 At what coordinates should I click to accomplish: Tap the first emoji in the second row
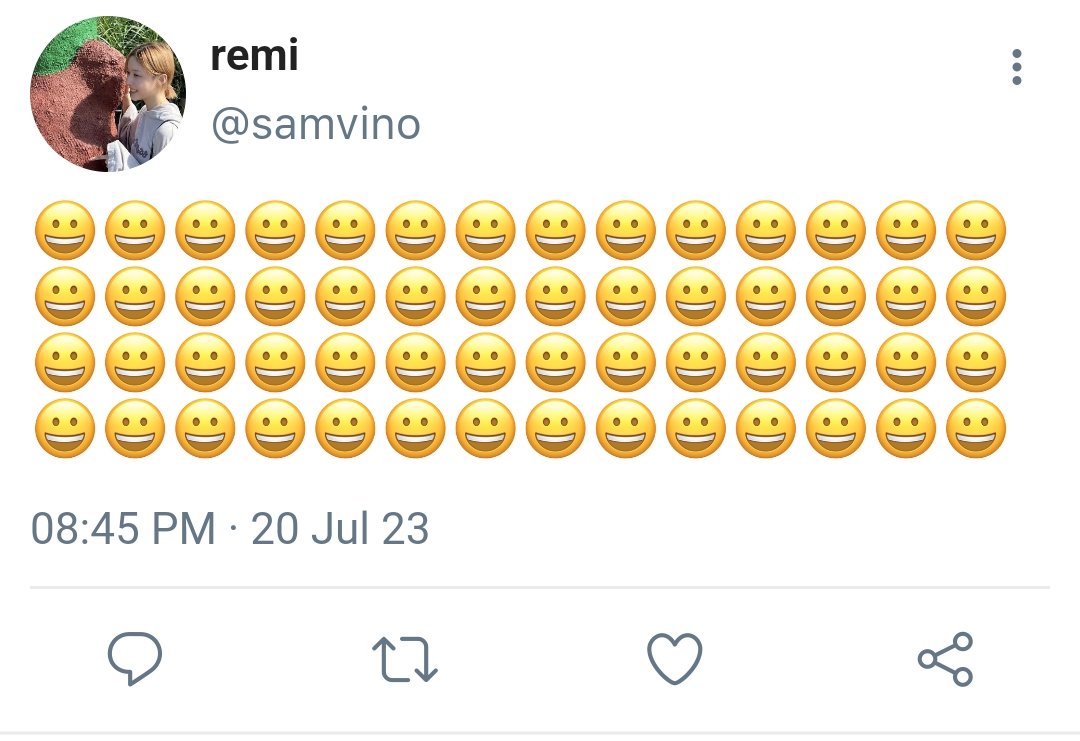pos(65,296)
